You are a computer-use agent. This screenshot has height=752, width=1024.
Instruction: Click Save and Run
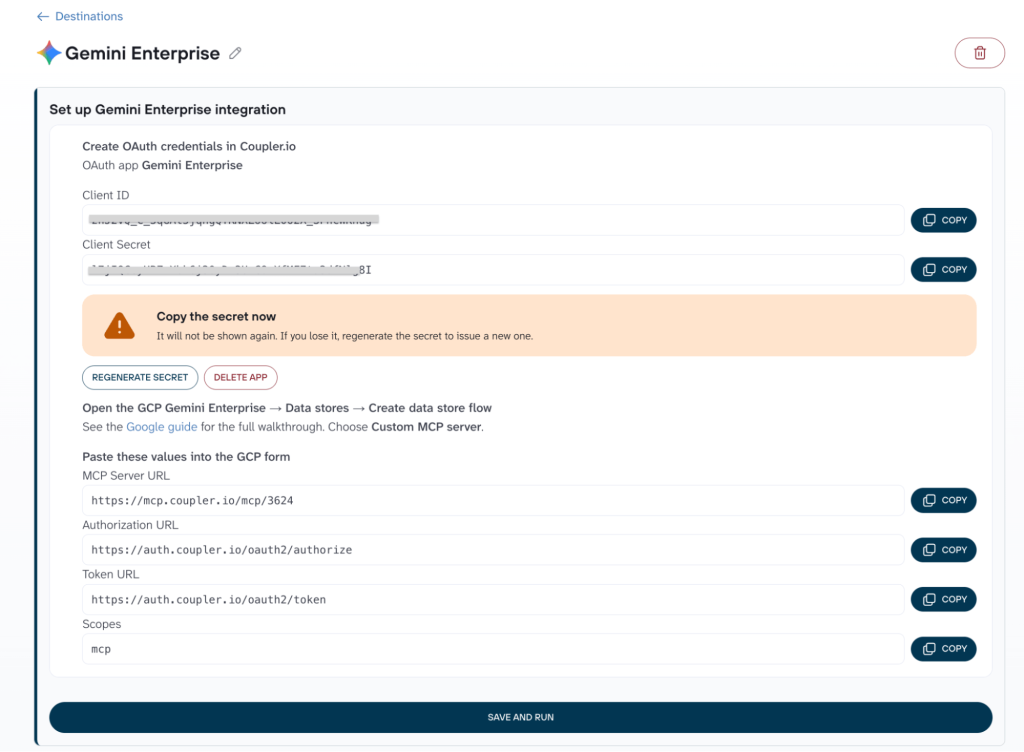point(520,717)
